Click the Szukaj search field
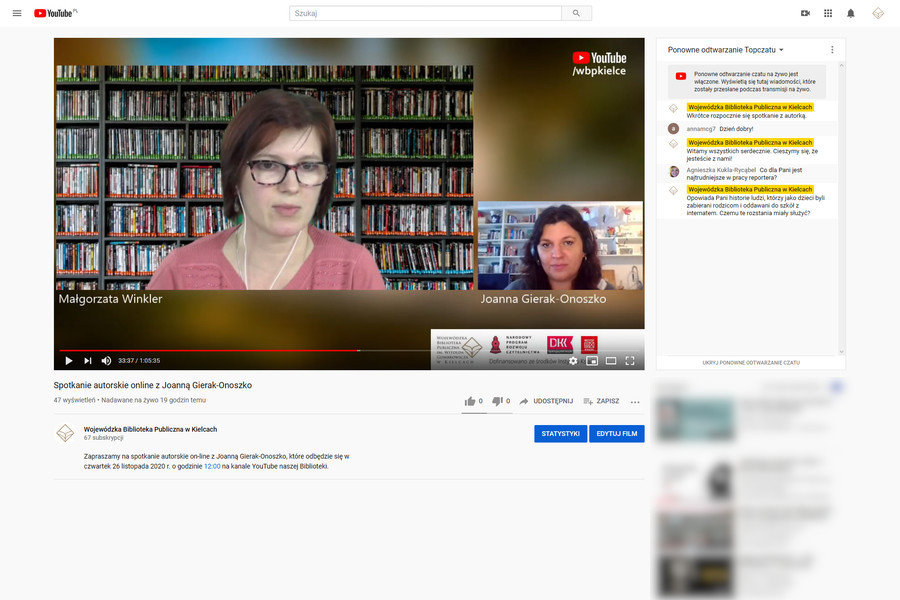The width and height of the screenshot is (900, 600). (x=425, y=13)
